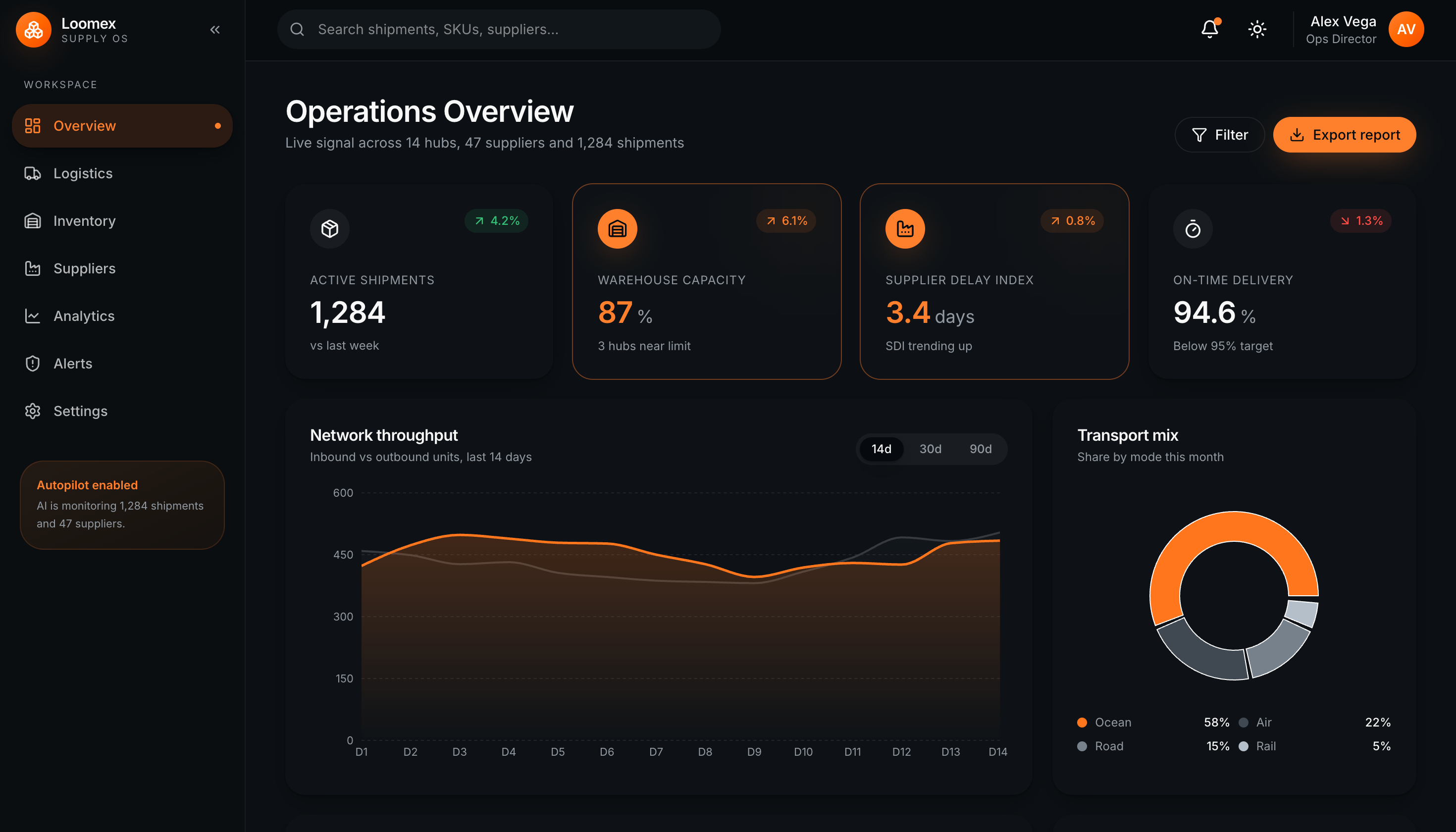Click the Operations Overview heading
The image size is (1456, 832).
(429, 111)
